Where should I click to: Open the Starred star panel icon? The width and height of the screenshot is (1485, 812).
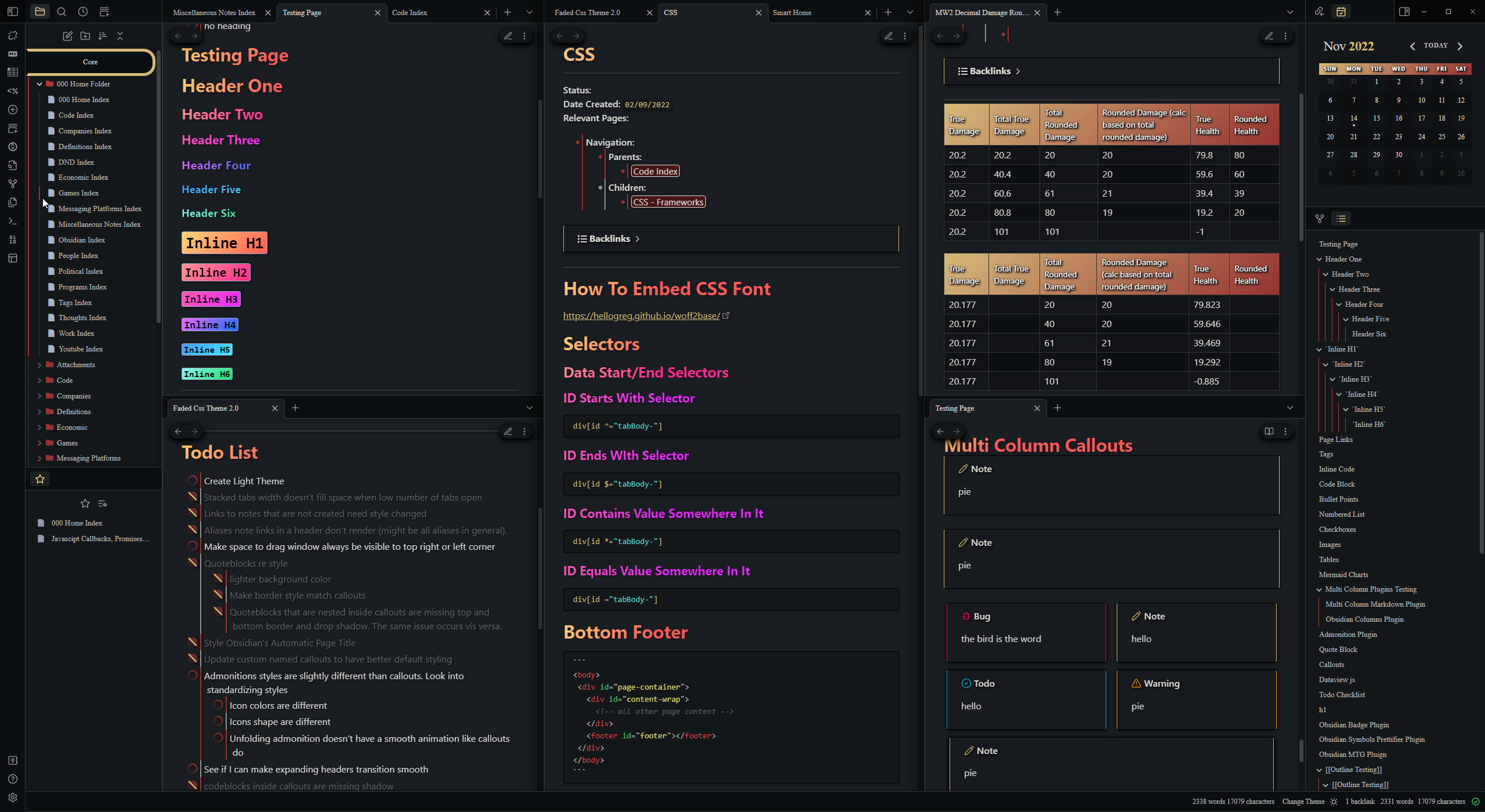40,479
